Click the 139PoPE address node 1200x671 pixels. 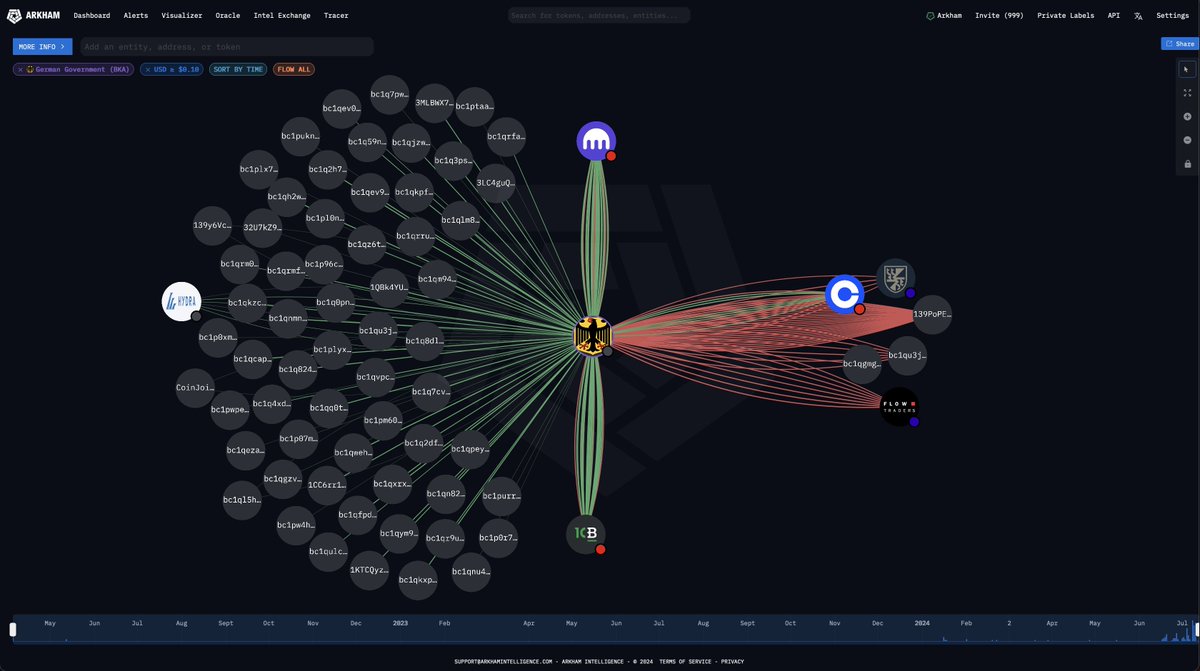coord(932,314)
